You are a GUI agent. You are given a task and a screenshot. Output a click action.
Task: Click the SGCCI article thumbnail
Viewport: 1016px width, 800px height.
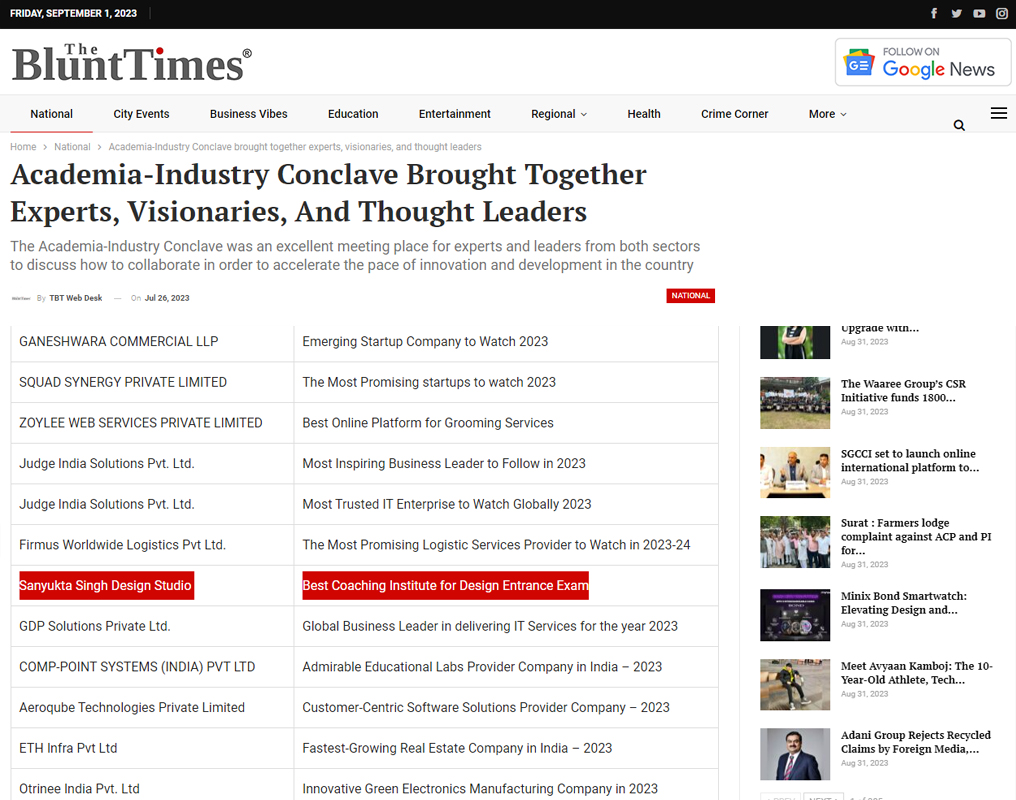pyautogui.click(x=795, y=472)
